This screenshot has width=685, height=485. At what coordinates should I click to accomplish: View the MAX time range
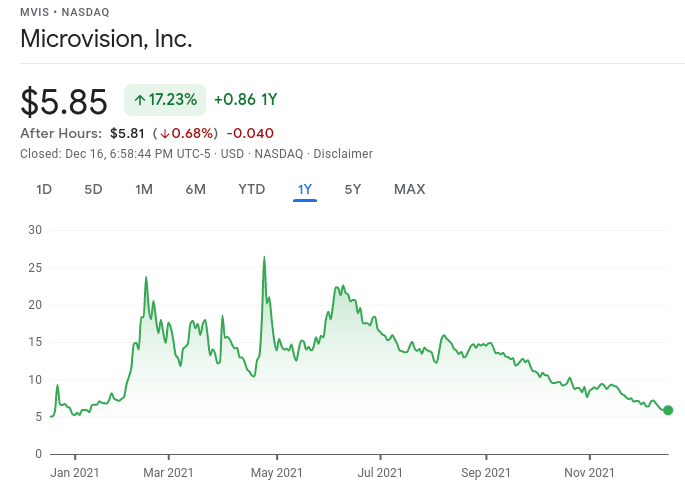409,189
